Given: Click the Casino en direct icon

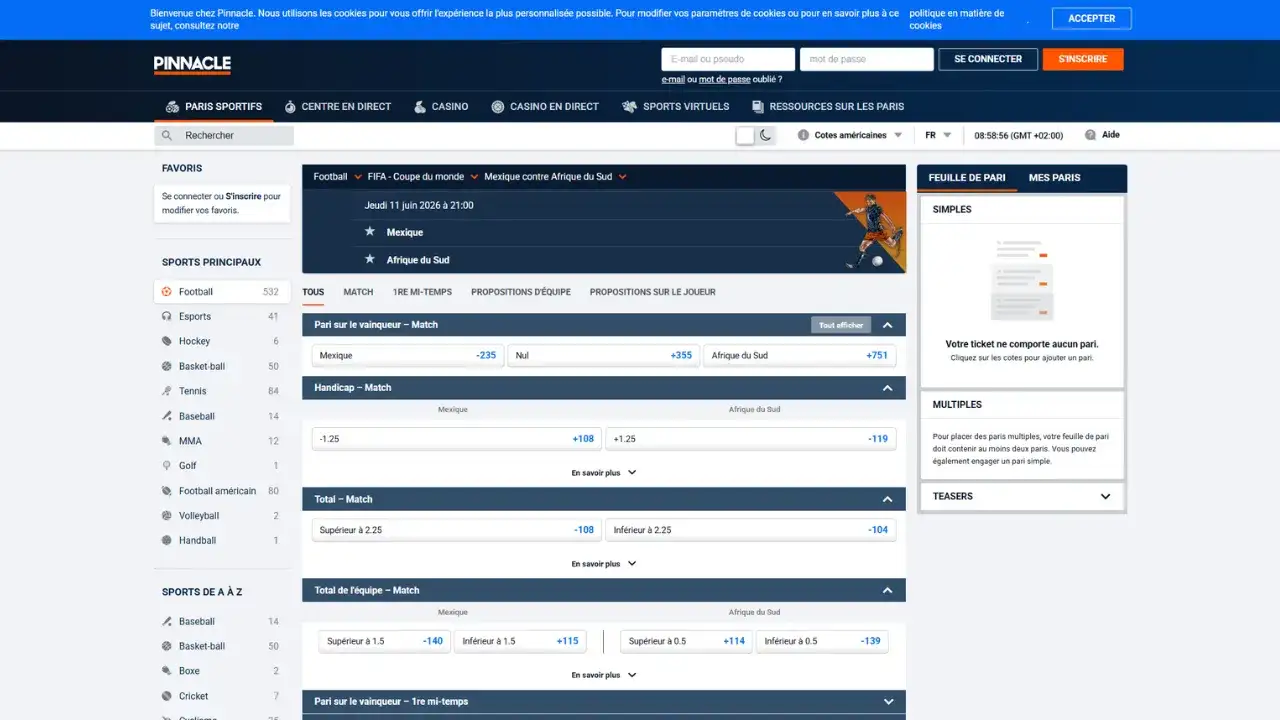Looking at the screenshot, I should pyautogui.click(x=498, y=106).
